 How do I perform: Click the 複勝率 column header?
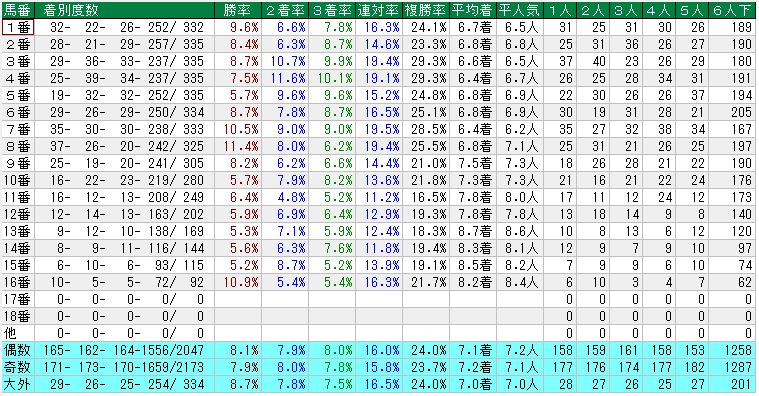coord(425,10)
